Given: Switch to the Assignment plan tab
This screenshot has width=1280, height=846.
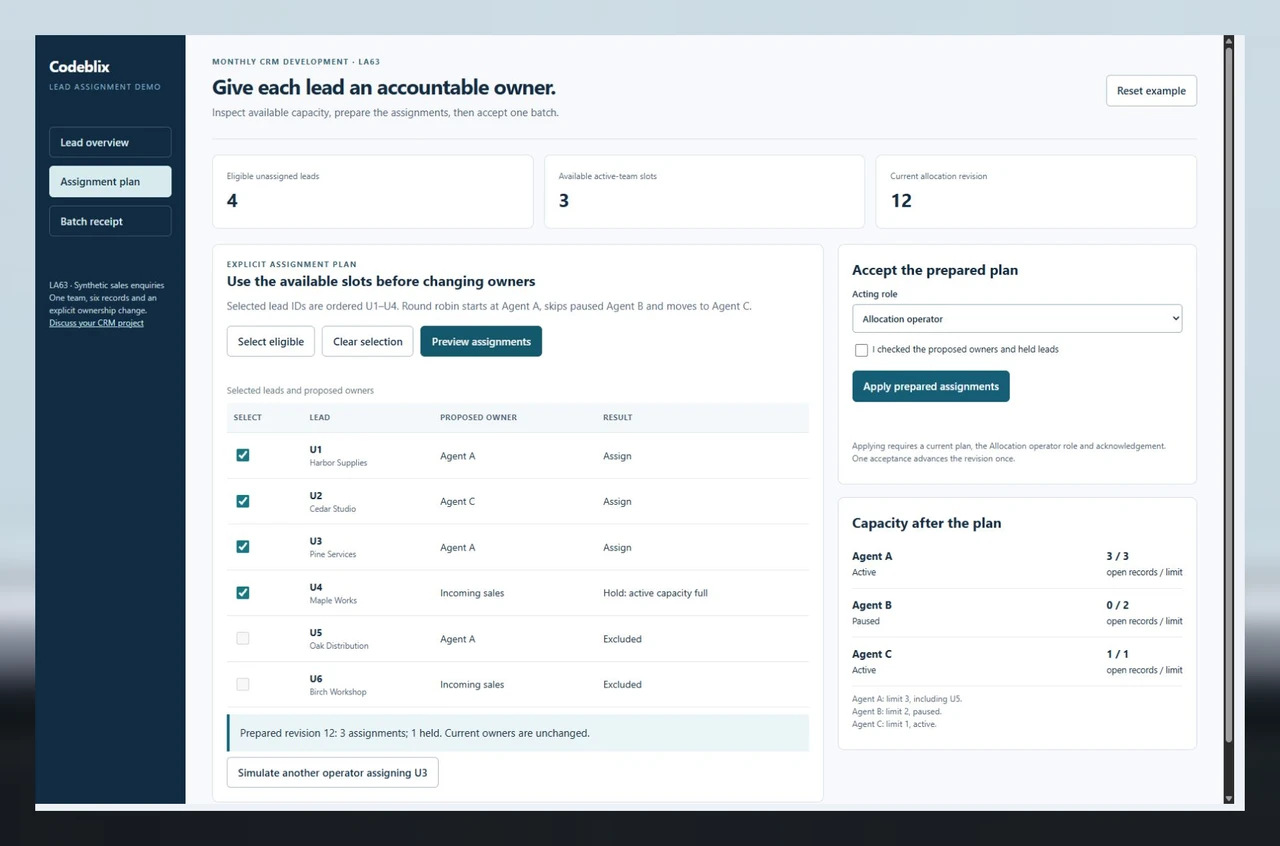Looking at the screenshot, I should point(110,182).
